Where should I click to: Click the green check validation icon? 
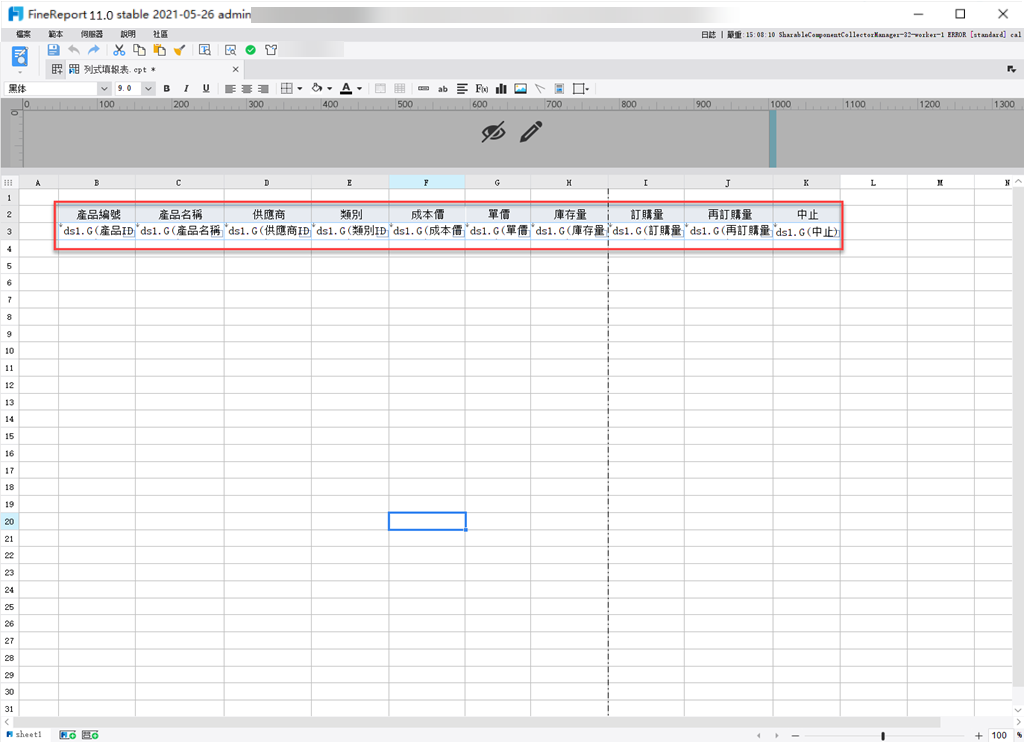(x=251, y=50)
